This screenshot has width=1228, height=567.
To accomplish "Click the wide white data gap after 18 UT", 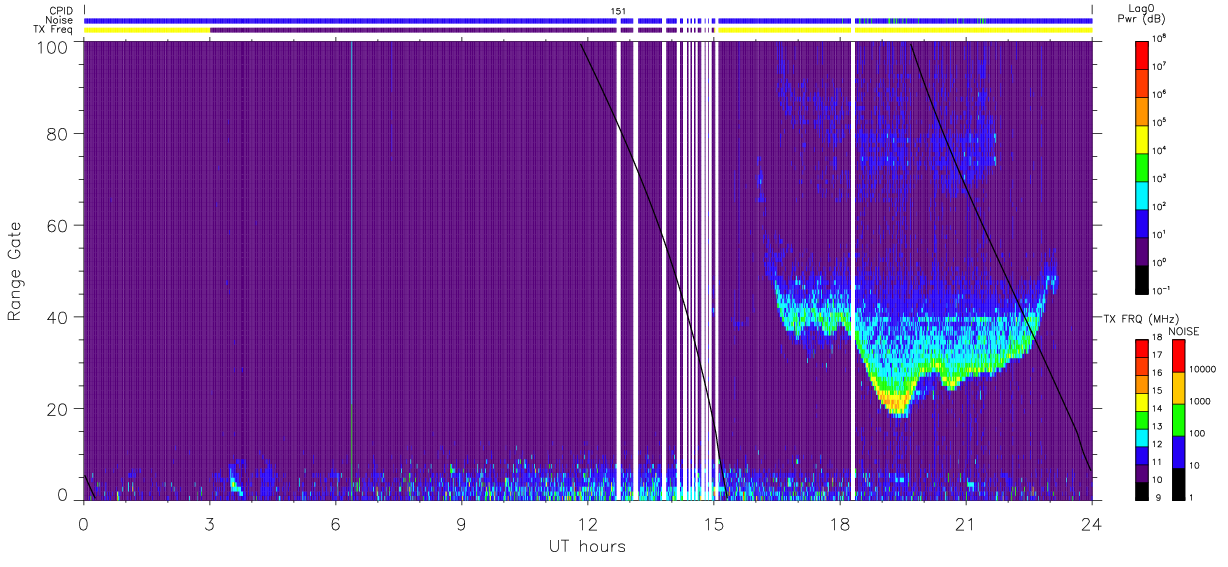I will click(852, 270).
